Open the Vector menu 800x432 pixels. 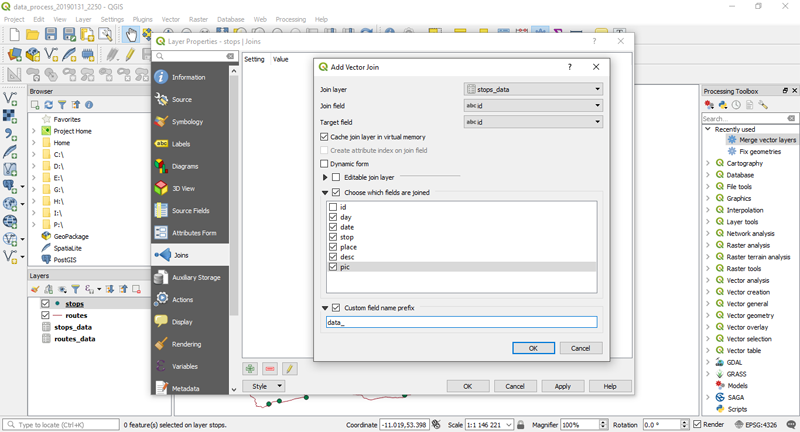tap(170, 19)
